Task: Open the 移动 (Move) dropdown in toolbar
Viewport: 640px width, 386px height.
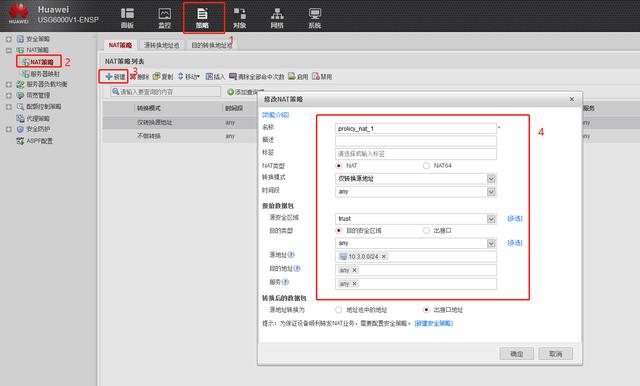Action: tap(189, 76)
